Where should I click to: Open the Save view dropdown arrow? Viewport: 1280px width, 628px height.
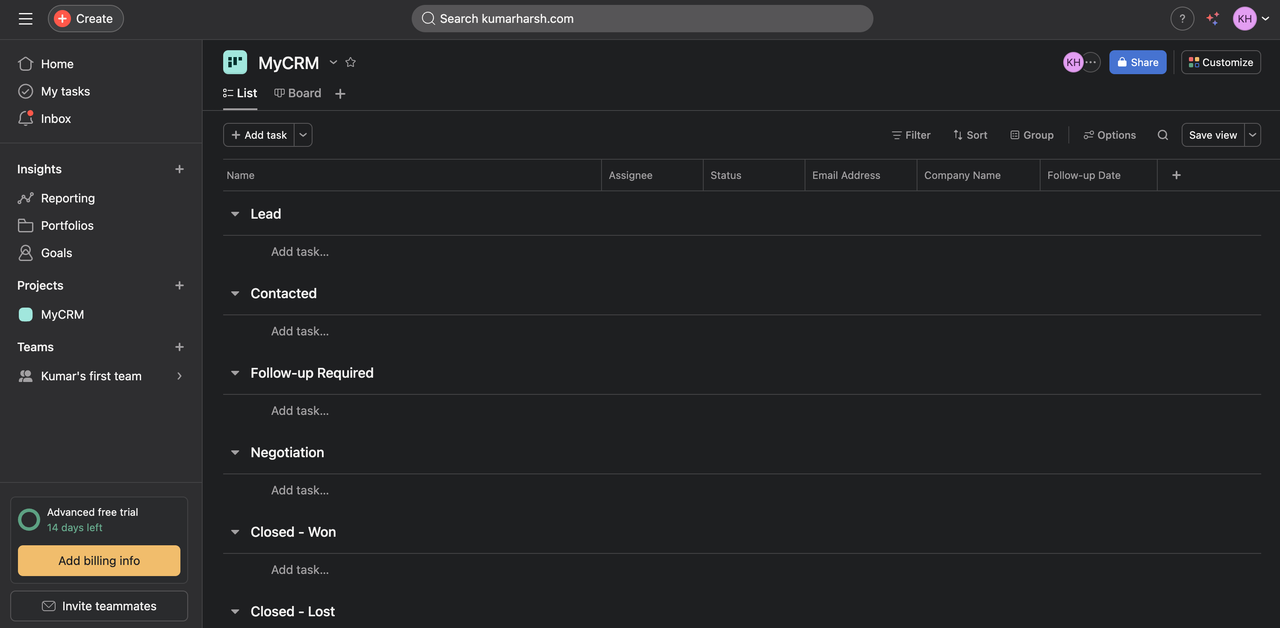click(x=1251, y=134)
